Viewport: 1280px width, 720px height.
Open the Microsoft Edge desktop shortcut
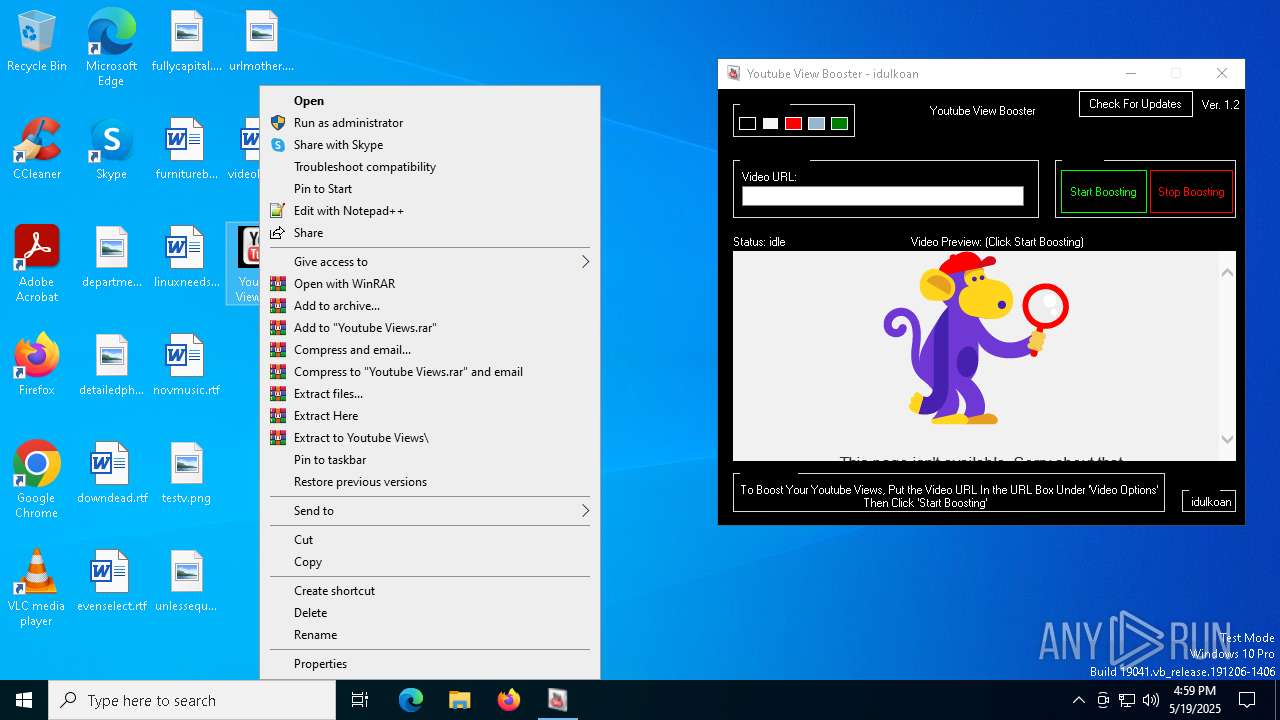(x=111, y=48)
